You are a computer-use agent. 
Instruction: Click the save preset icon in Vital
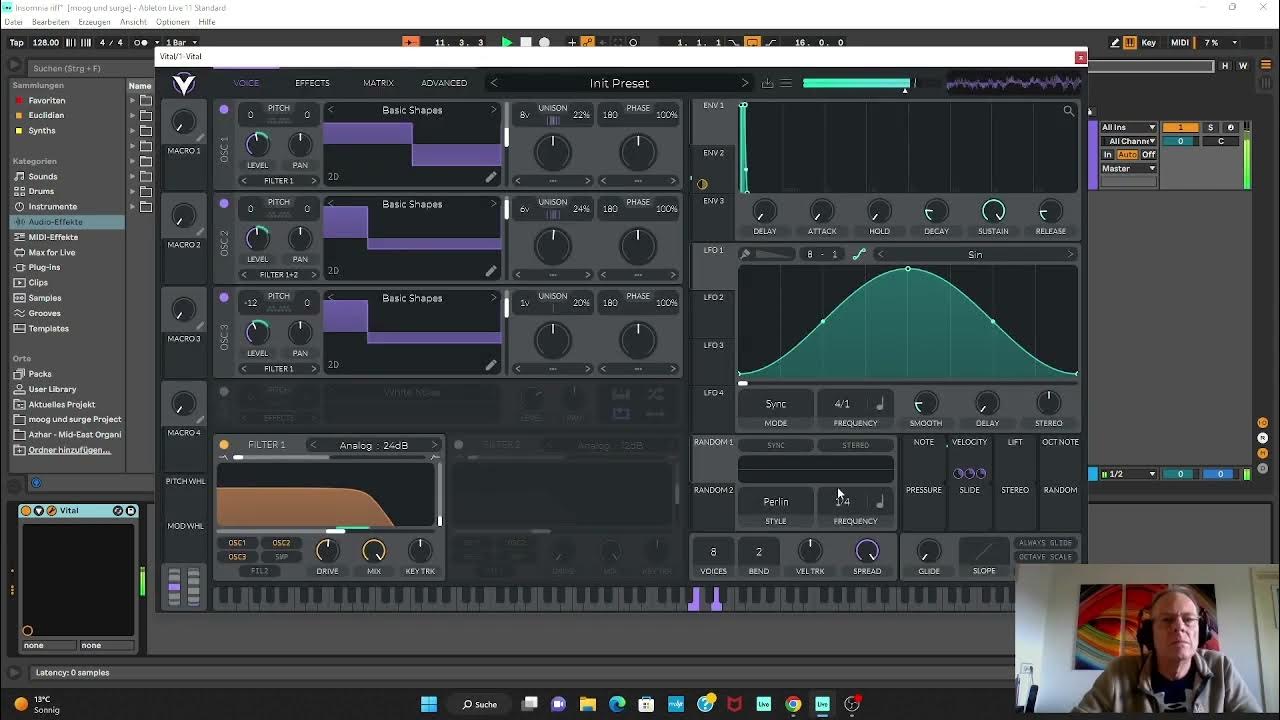(768, 83)
